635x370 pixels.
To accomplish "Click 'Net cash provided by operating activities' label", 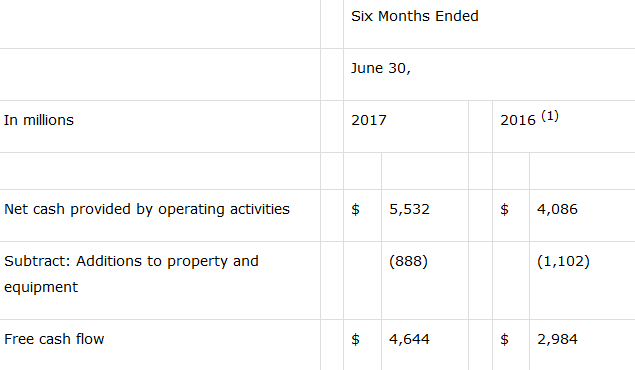I will (147, 209).
